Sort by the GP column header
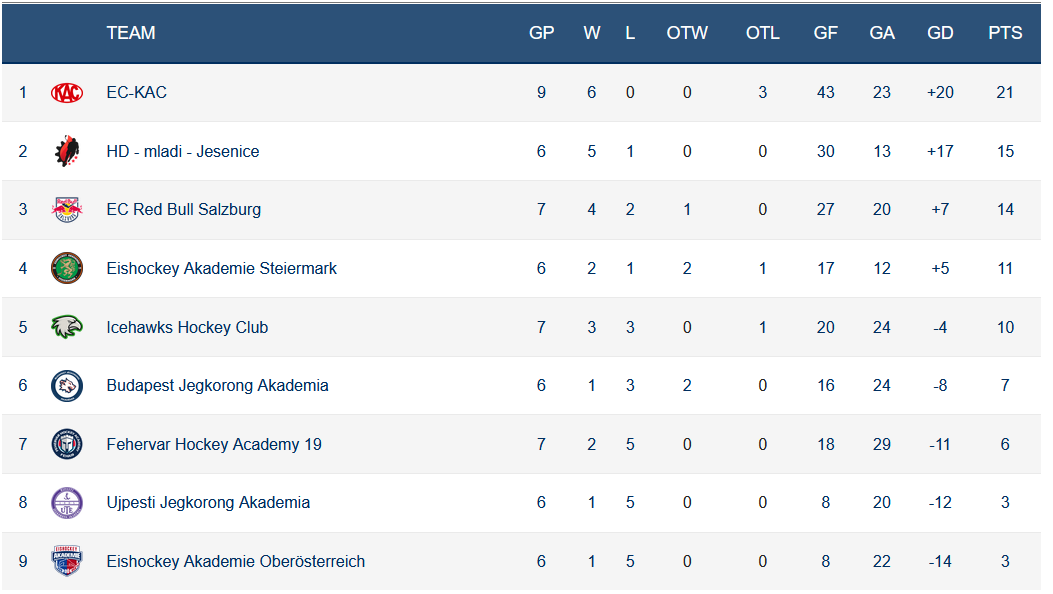This screenshot has width=1053, height=594. (x=541, y=33)
